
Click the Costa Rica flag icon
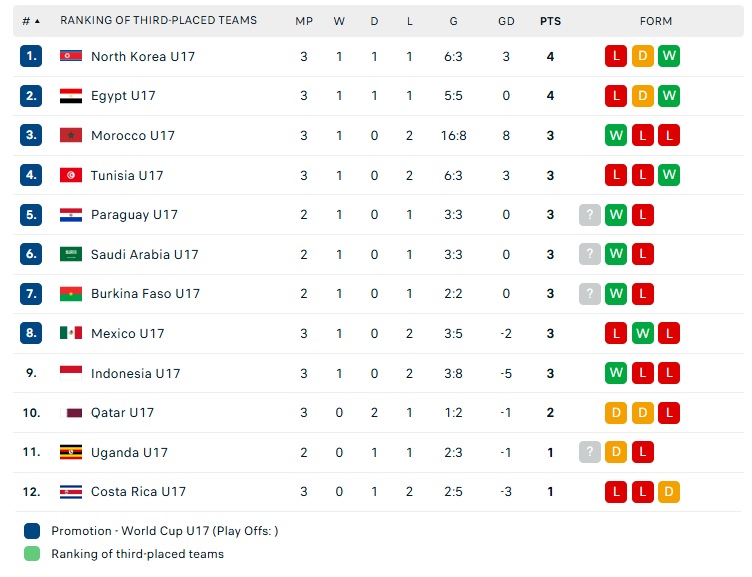(x=70, y=492)
